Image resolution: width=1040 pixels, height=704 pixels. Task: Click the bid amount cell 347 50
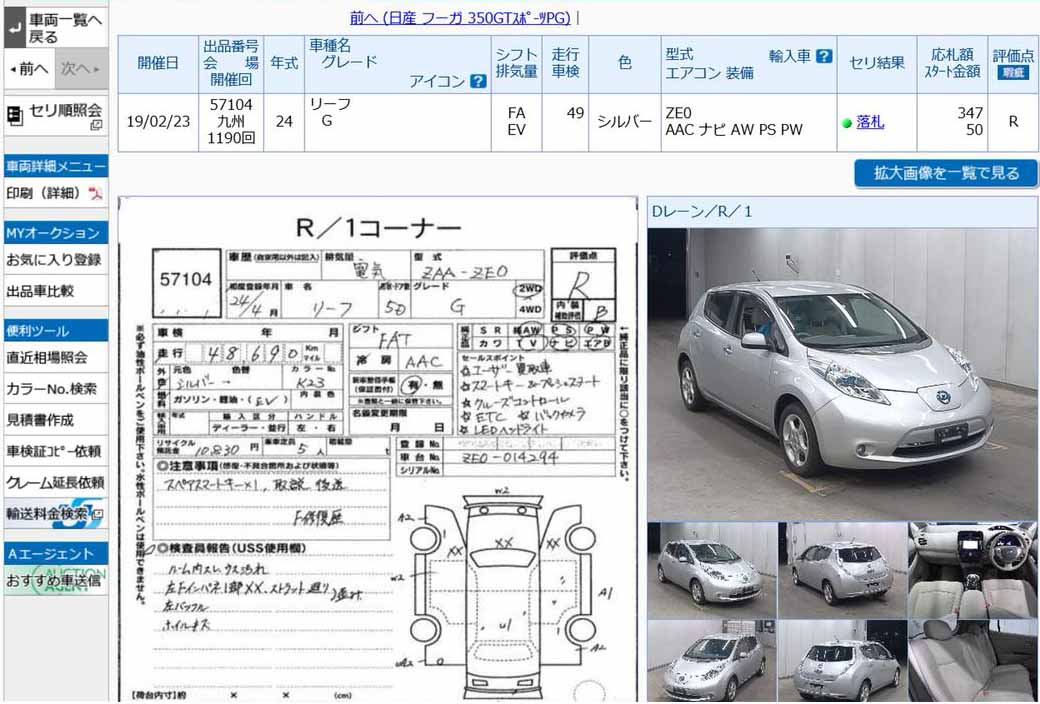click(952, 122)
